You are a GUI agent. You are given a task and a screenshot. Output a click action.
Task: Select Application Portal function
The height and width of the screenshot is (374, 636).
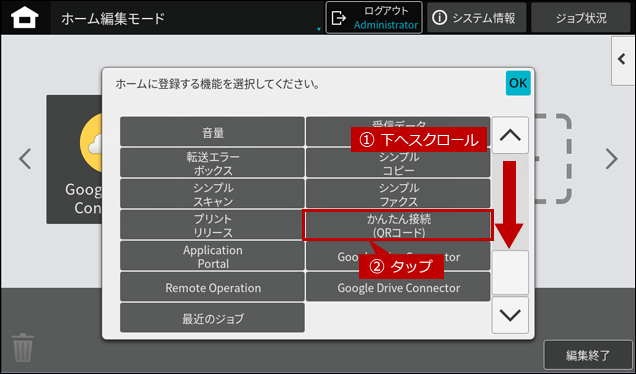(212, 256)
